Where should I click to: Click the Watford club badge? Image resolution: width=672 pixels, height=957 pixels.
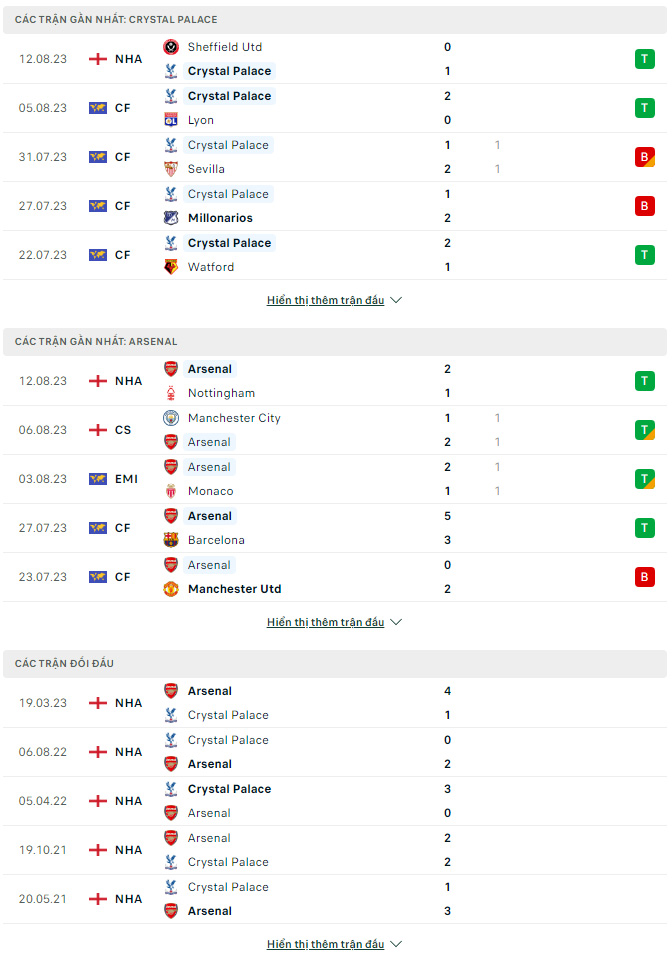[171, 267]
